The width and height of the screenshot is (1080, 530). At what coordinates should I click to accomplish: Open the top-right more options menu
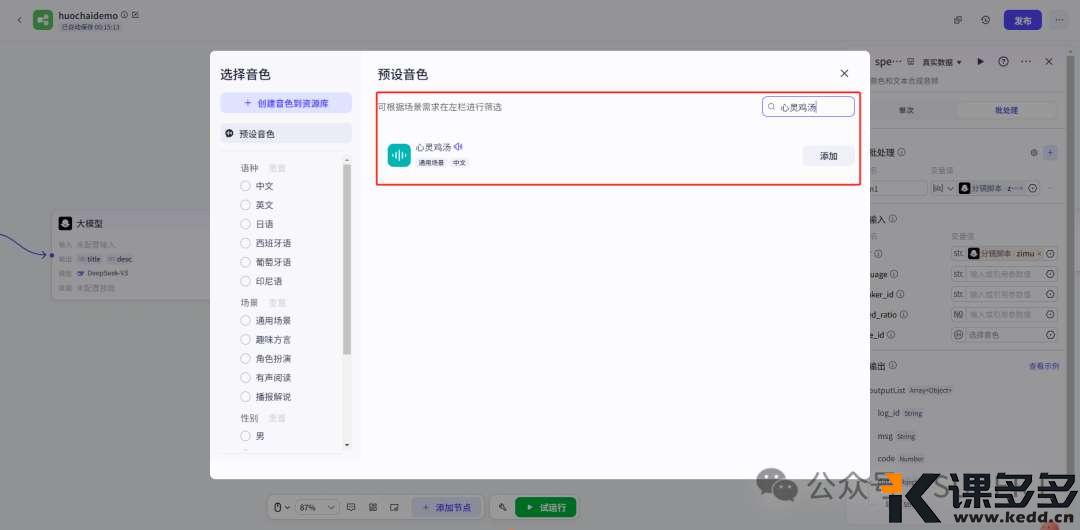tap(1059, 20)
